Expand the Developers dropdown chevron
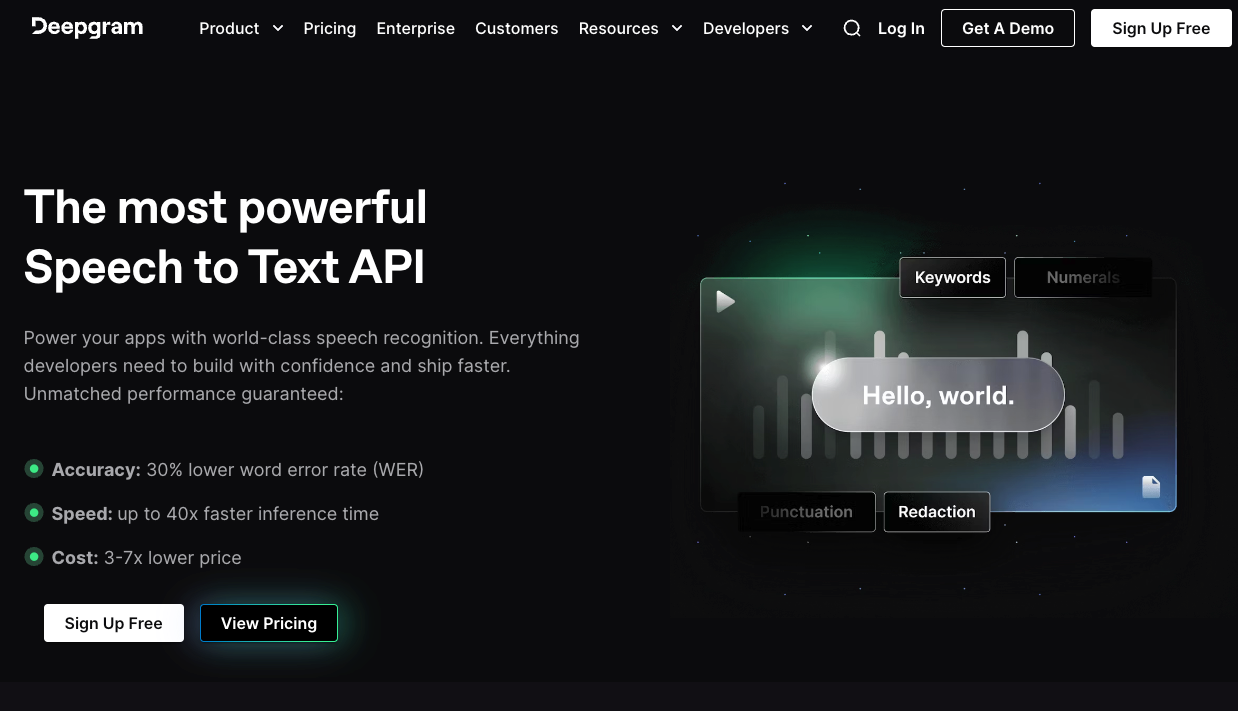Screen dimensions: 1238x711 click(807, 28)
